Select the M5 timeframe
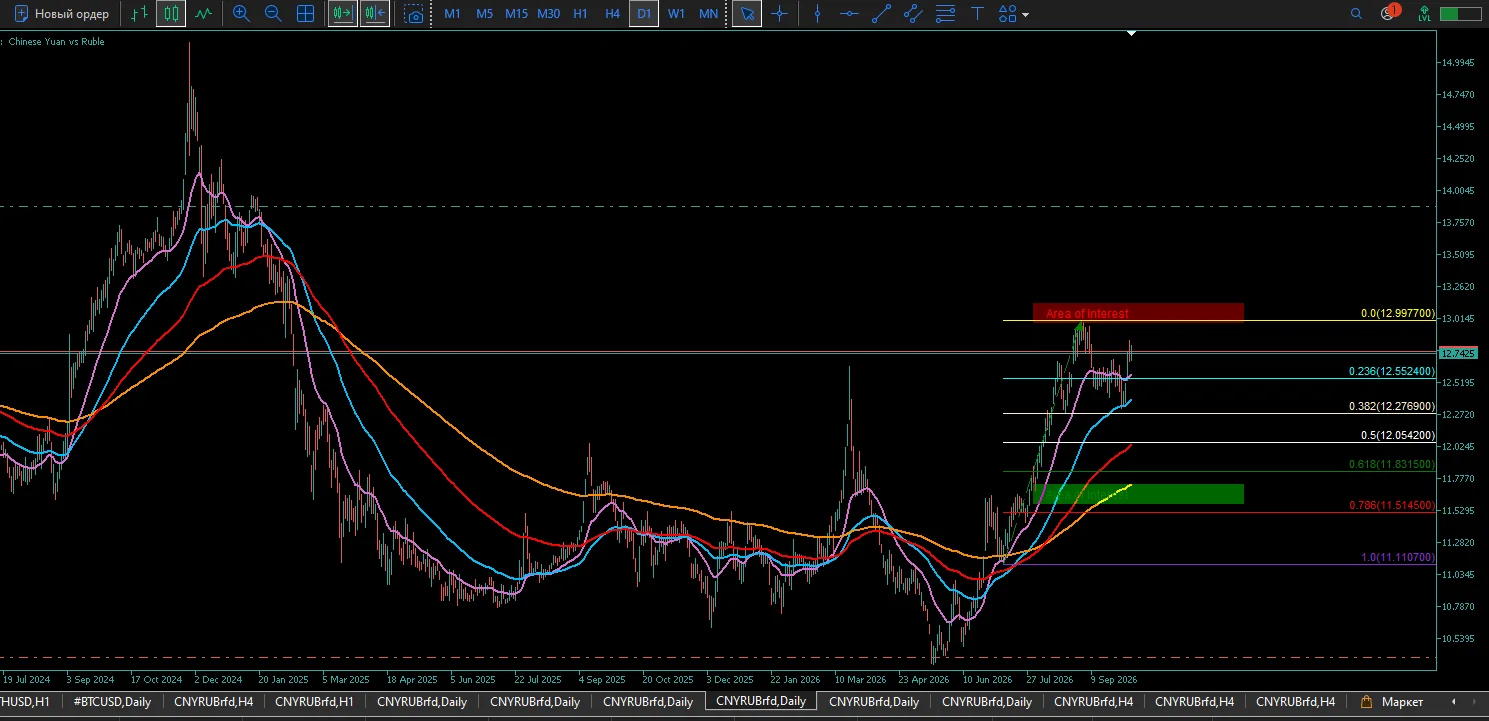The width and height of the screenshot is (1489, 721). [485, 14]
